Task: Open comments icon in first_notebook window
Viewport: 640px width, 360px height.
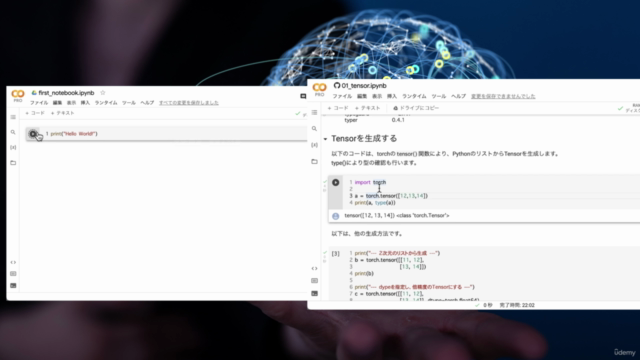Action: click(303, 96)
